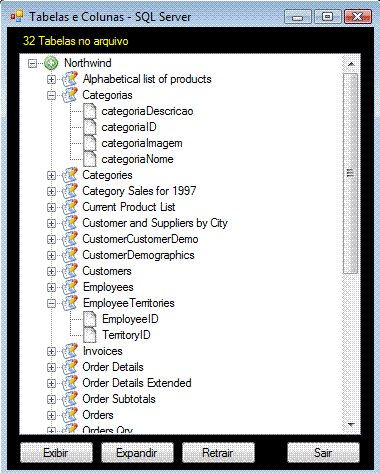Click the Exibir button

56,453
